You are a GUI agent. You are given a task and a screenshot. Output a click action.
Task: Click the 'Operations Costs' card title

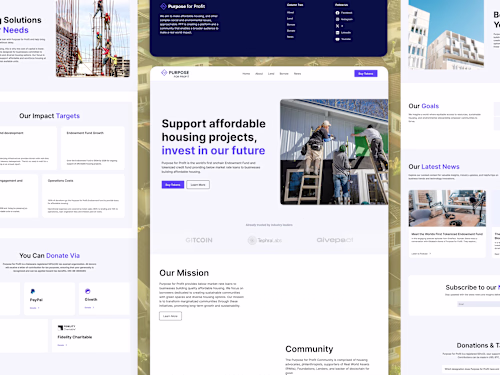point(60,181)
